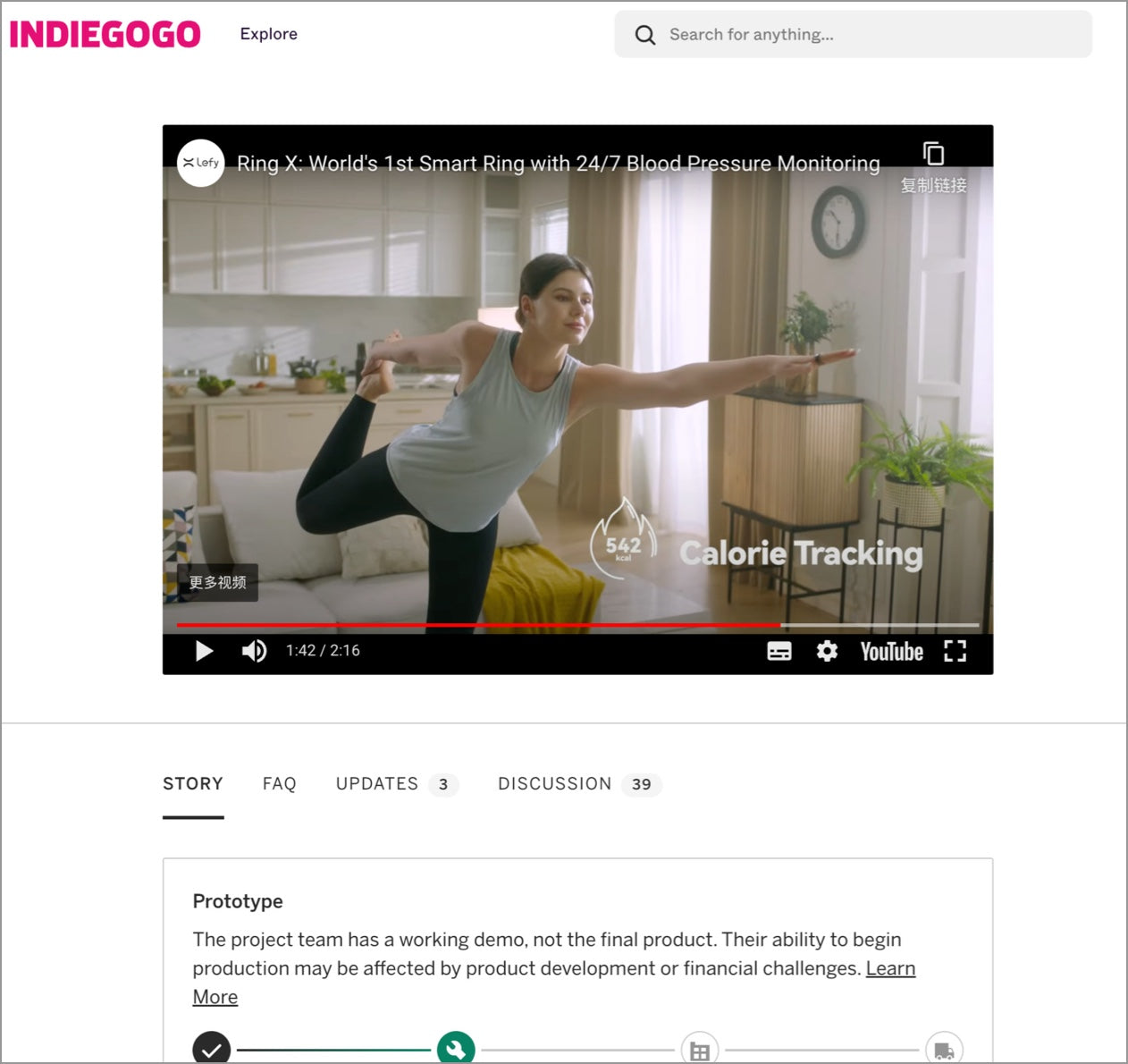
Task: Toggle video subtitles
Action: click(x=779, y=651)
